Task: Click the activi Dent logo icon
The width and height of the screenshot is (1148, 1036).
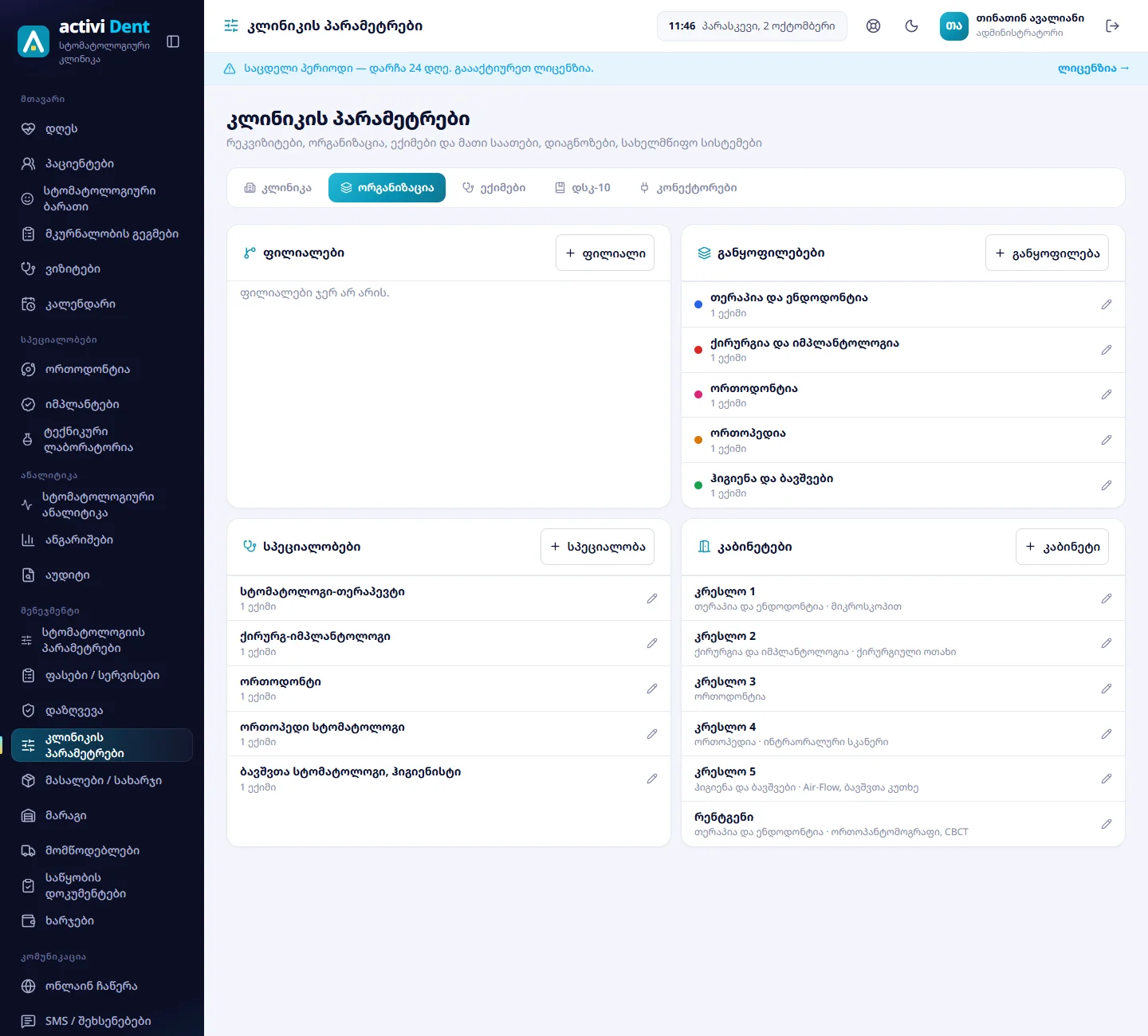Action: pos(33,41)
